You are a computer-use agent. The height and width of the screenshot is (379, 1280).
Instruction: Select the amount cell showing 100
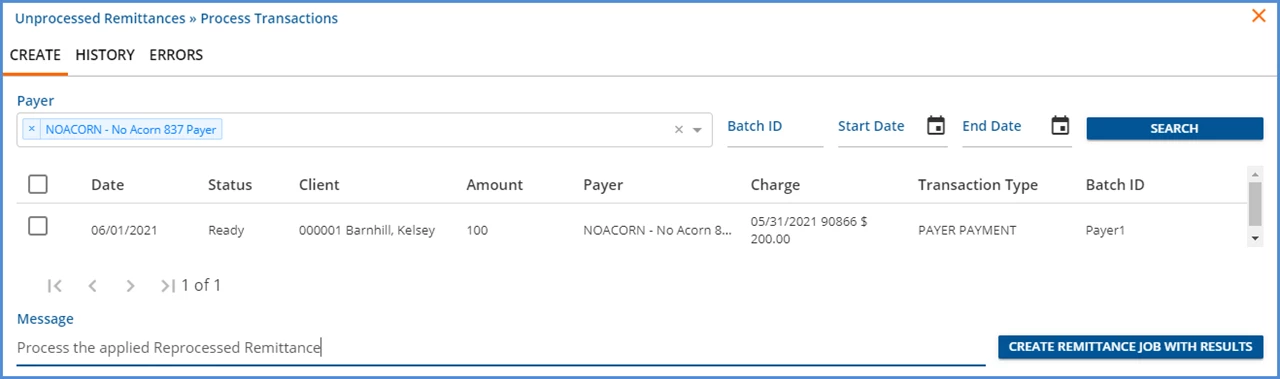(x=477, y=230)
